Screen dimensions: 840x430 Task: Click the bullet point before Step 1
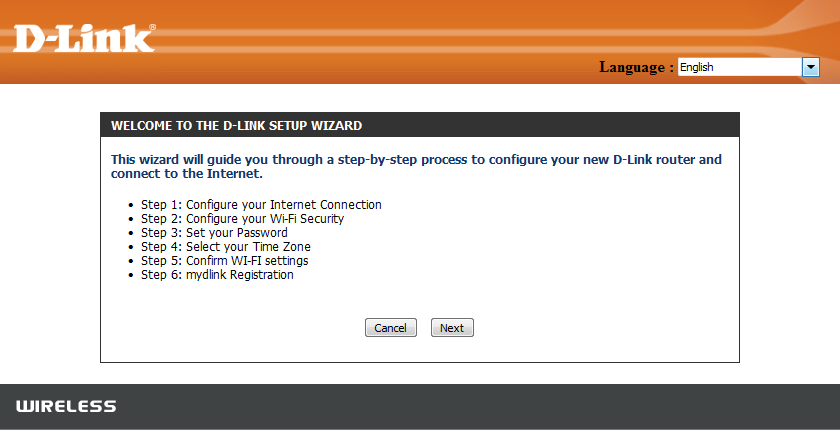[x=132, y=205]
